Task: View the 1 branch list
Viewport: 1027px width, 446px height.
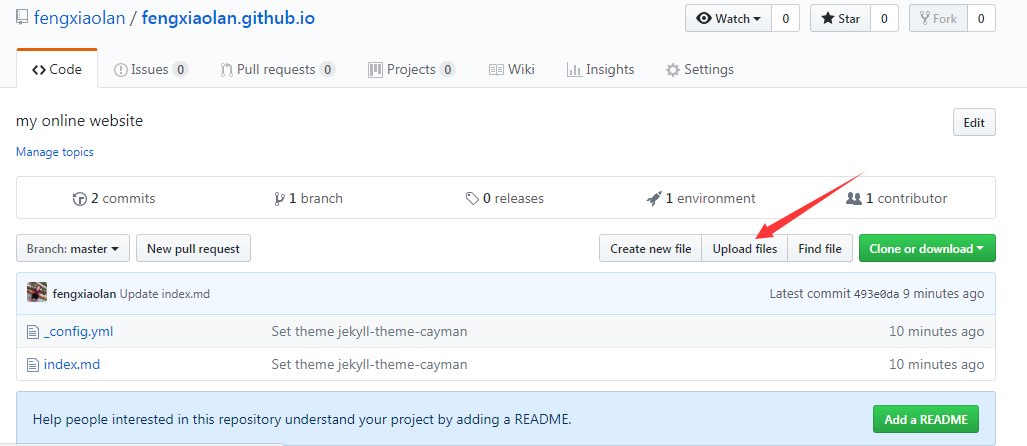Action: 308,198
